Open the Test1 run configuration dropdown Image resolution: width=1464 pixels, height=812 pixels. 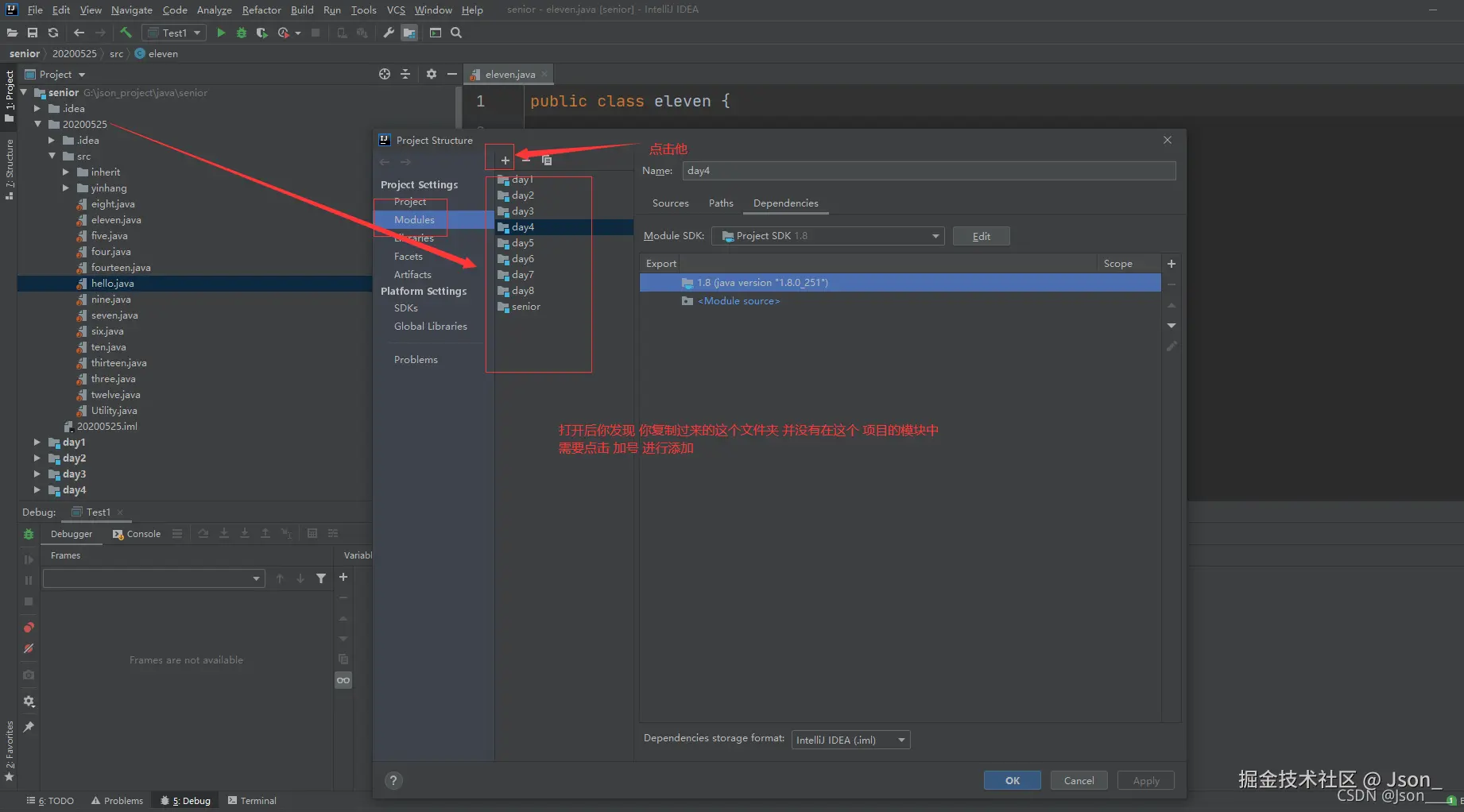click(x=174, y=33)
